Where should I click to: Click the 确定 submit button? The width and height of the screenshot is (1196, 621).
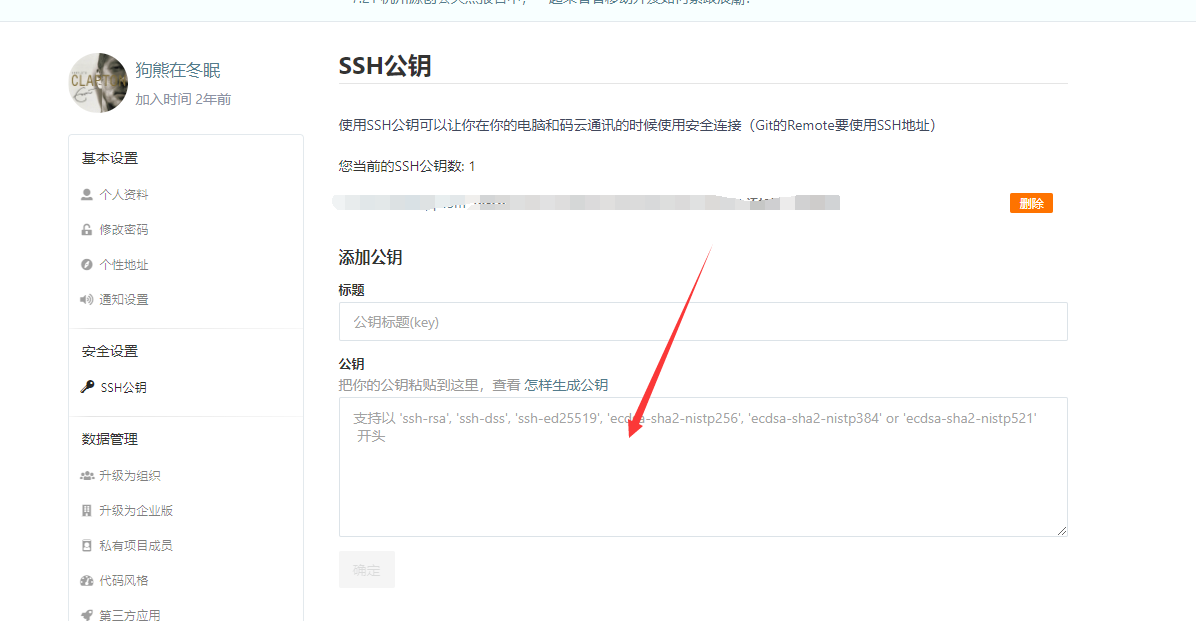(x=367, y=570)
